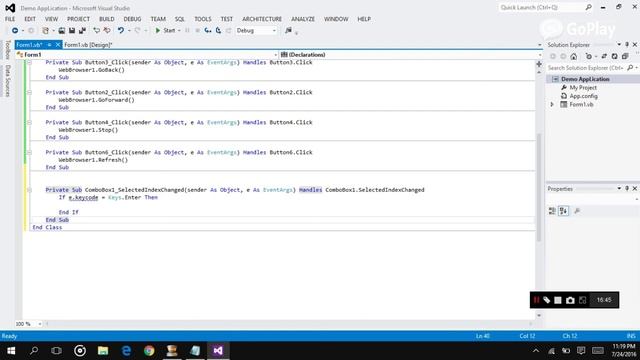Click the Find in Files toolbar icon

tap(288, 31)
